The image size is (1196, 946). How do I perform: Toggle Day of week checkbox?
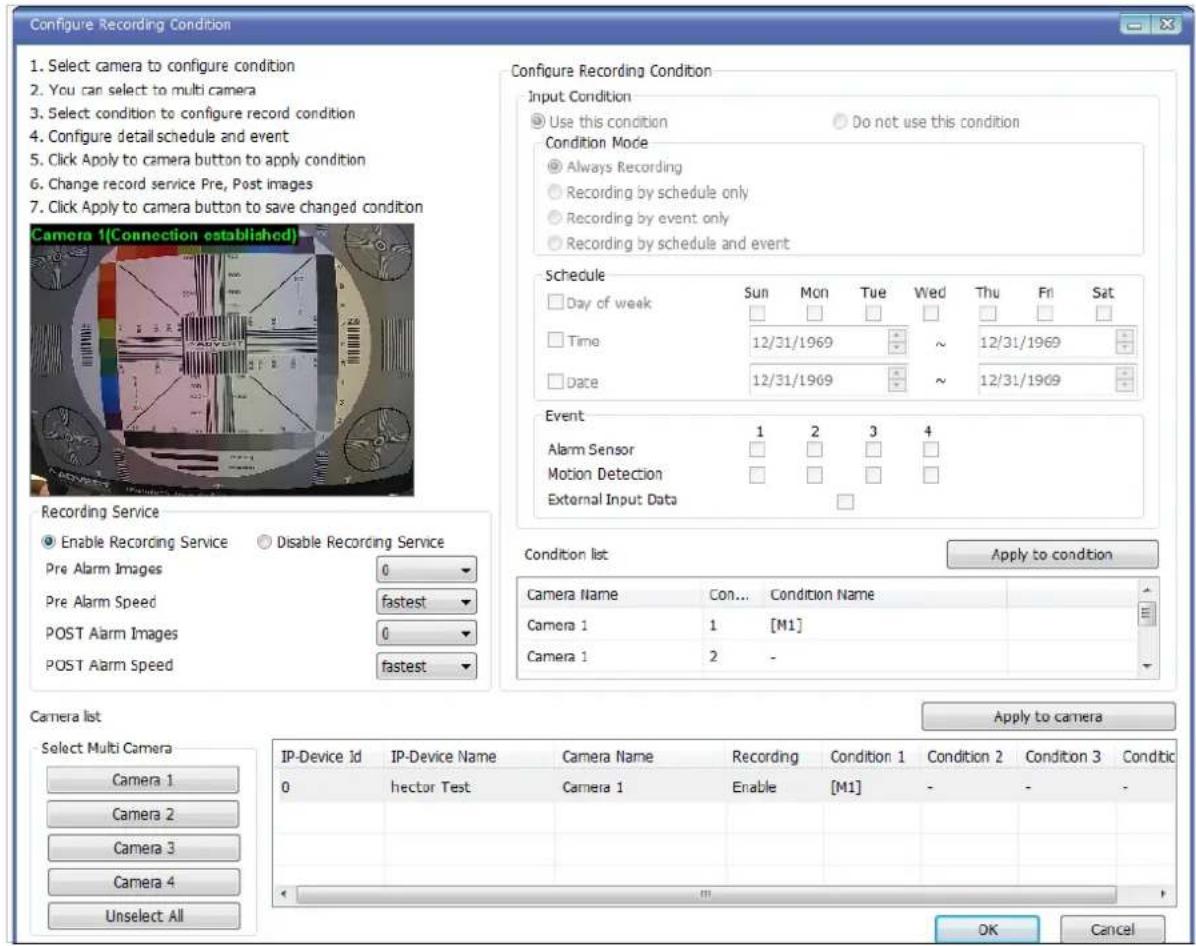tap(555, 302)
